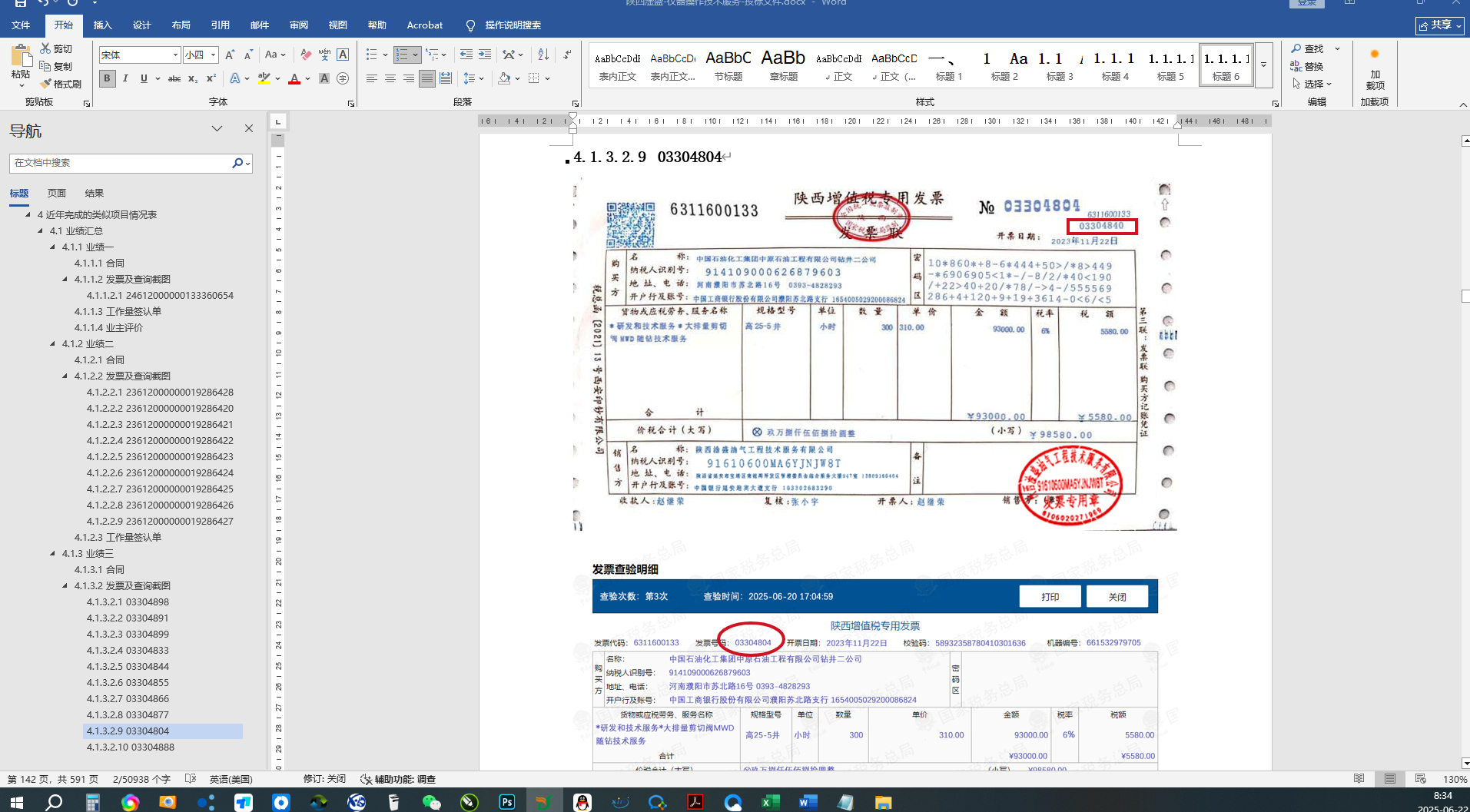Open Adobe Acrobat from the taskbar

point(695,802)
